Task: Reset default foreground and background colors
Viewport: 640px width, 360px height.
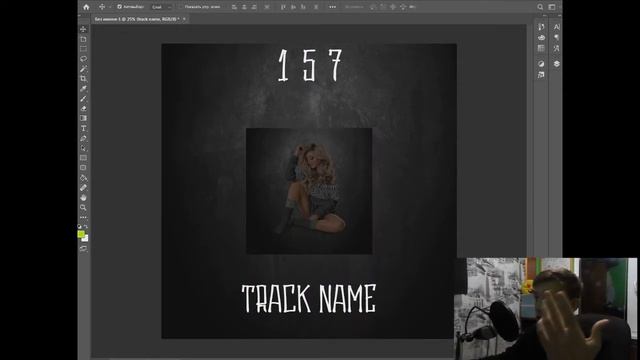Action: click(x=80, y=227)
